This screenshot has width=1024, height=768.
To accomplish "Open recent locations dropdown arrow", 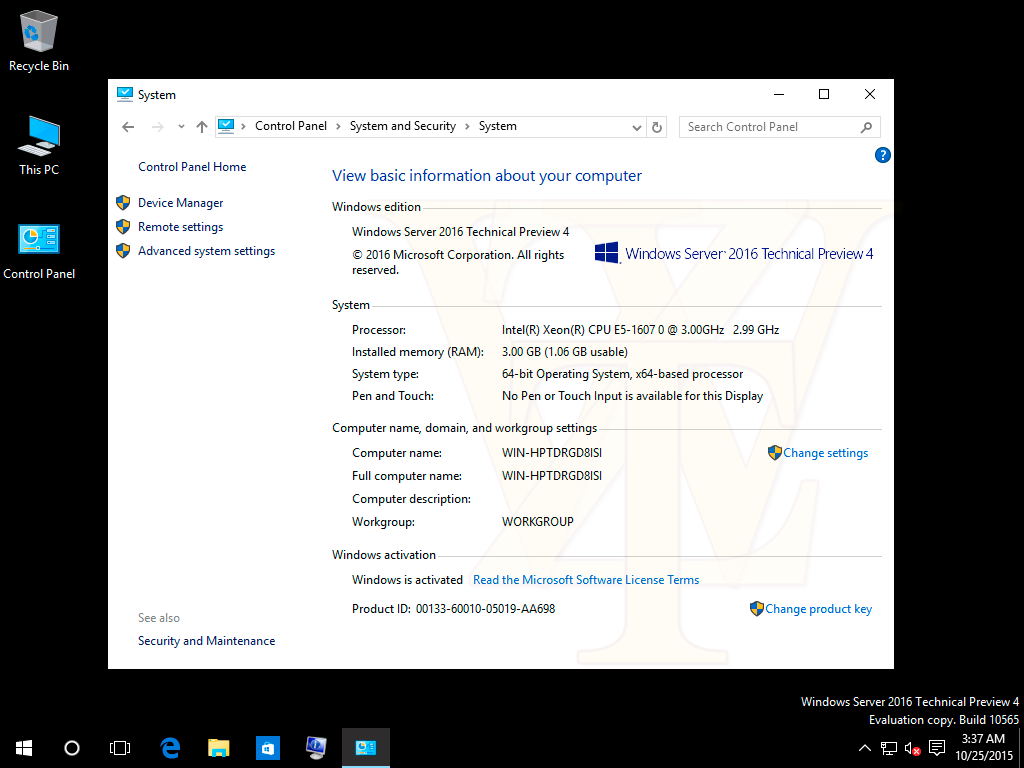I will coord(181,127).
